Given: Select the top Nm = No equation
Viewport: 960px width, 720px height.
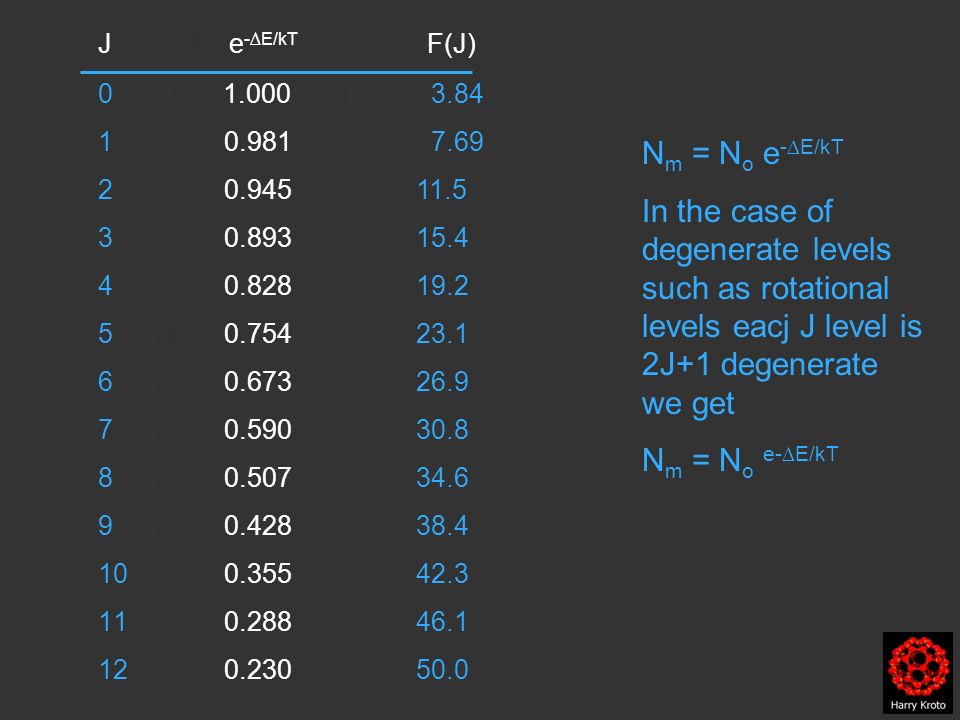Looking at the screenshot, I should (x=743, y=153).
